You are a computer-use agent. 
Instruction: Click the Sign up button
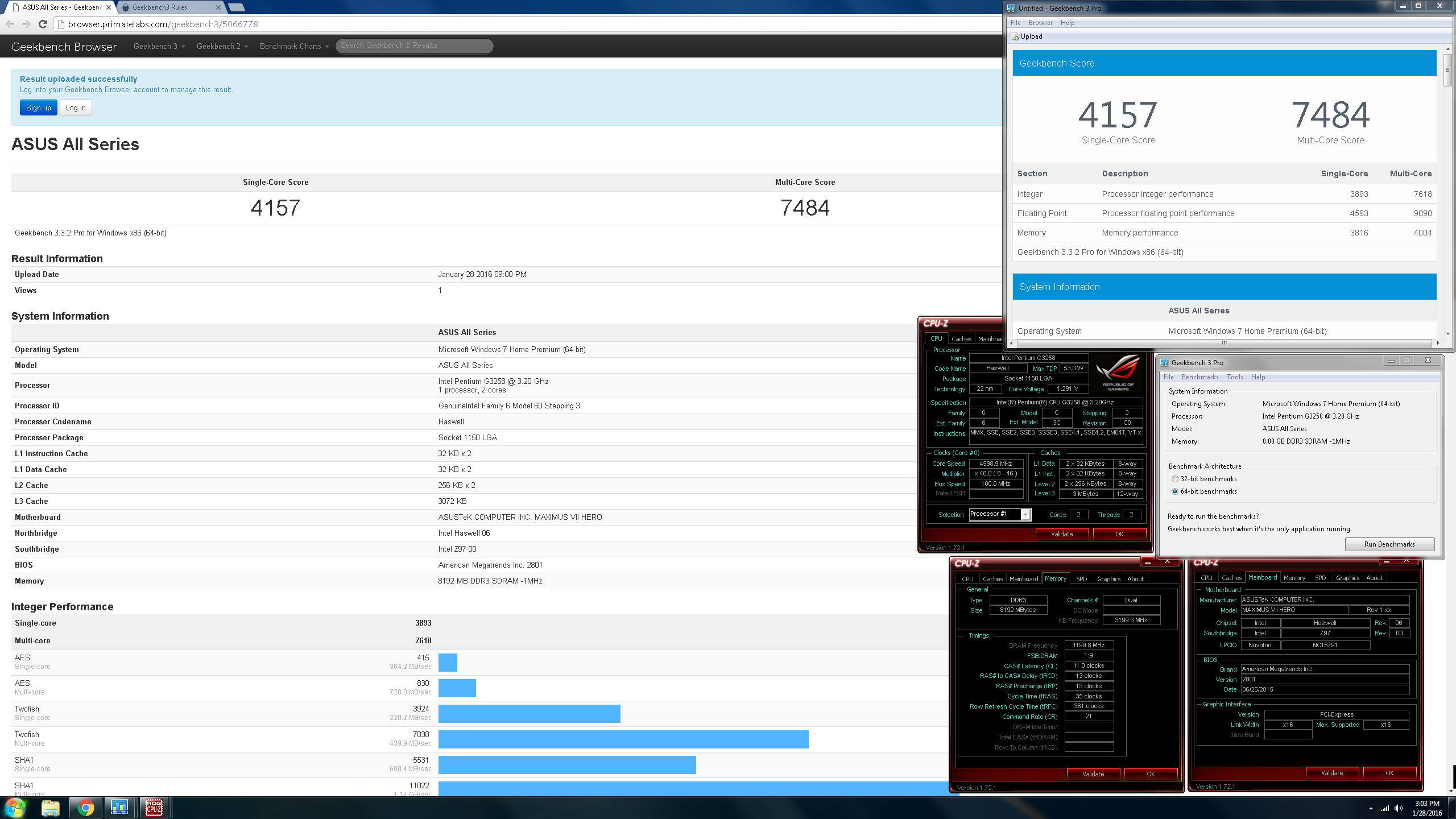39,107
